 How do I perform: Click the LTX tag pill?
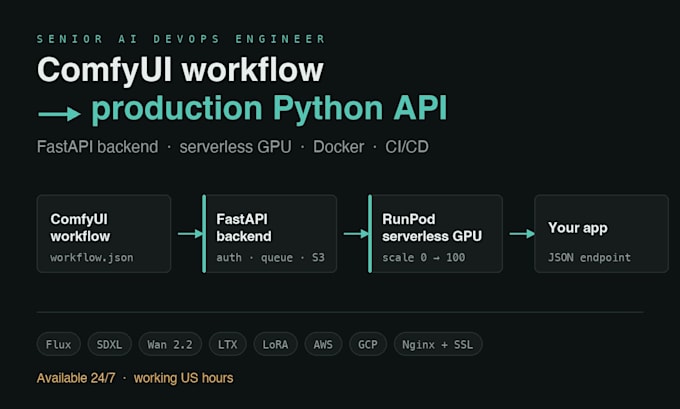coord(228,344)
